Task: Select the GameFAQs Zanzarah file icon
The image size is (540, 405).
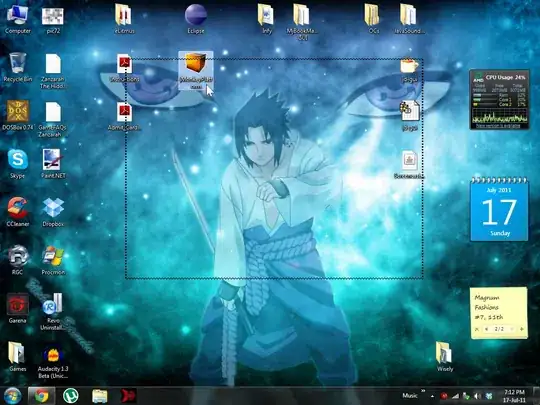Action: 52,120
